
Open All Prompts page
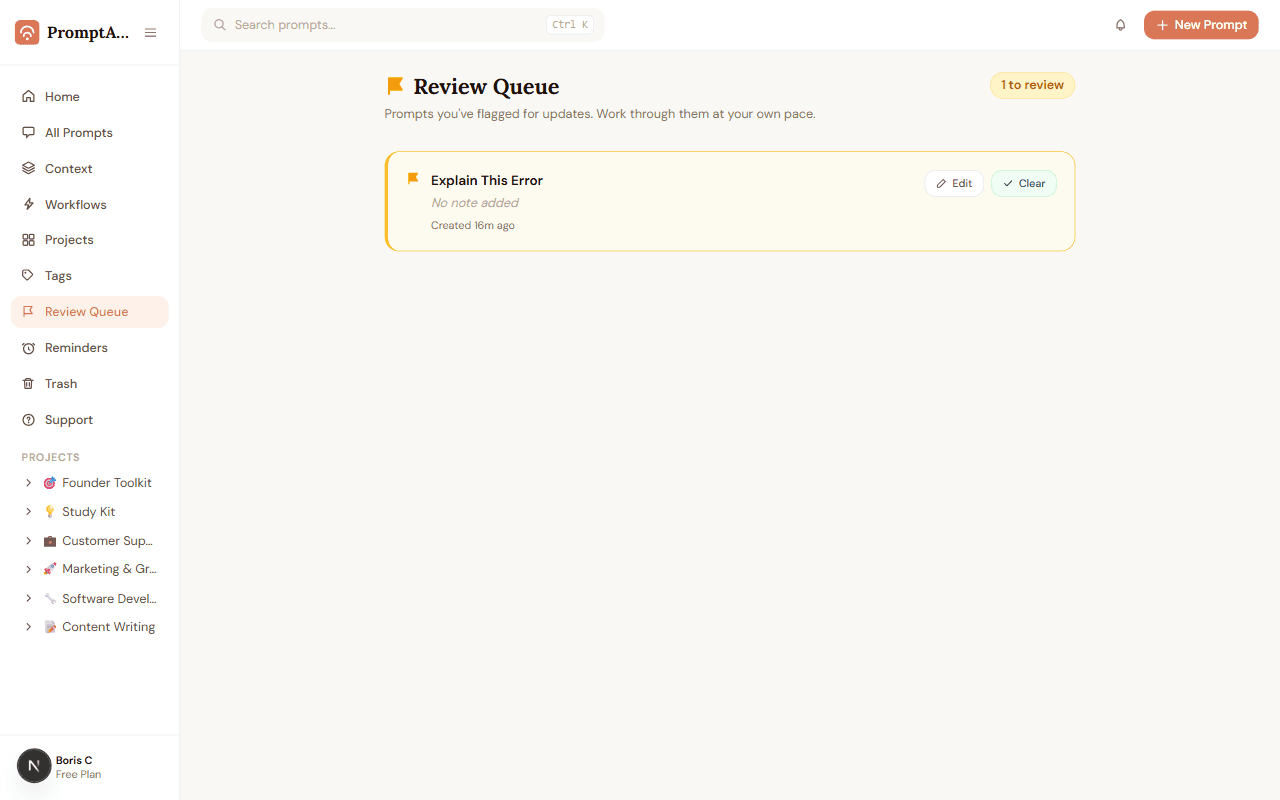click(90, 133)
